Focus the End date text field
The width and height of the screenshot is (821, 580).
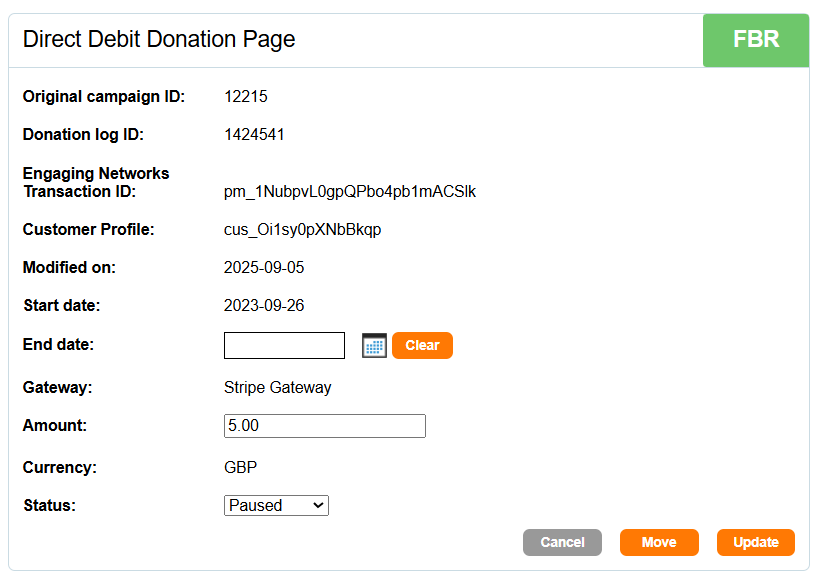pyautogui.click(x=284, y=346)
